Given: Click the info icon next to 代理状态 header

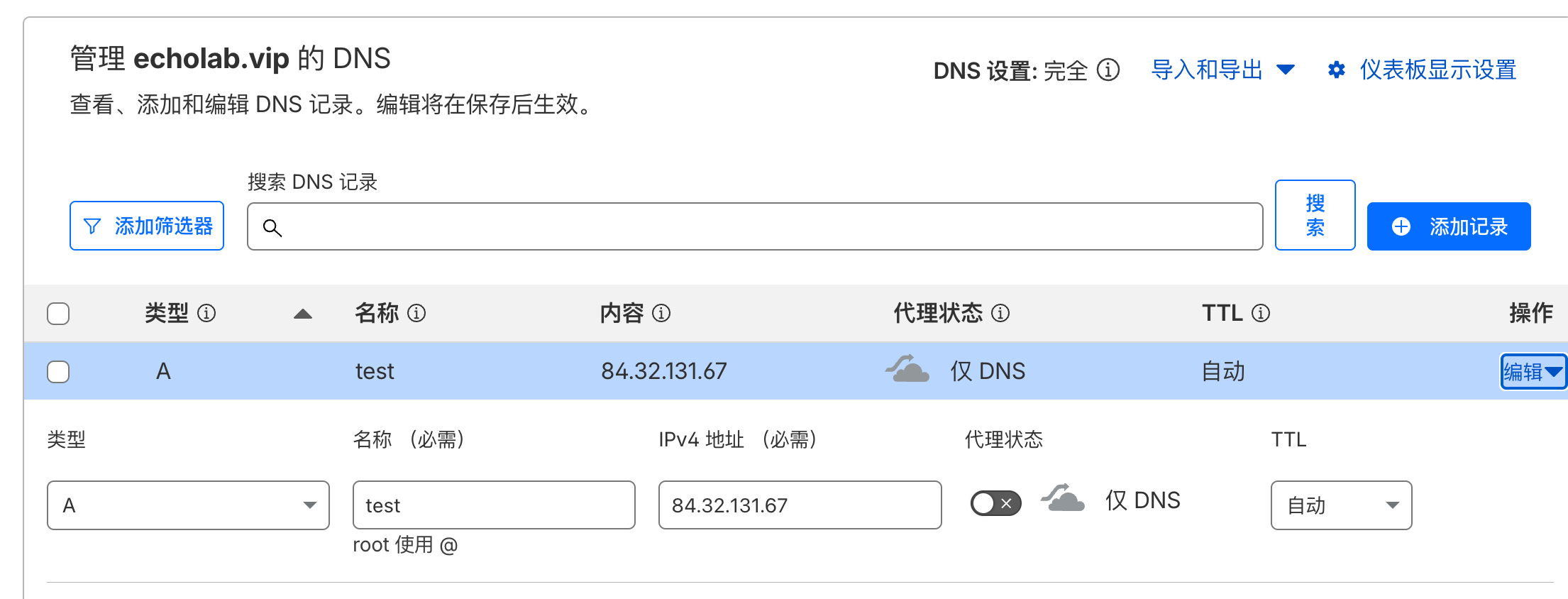Looking at the screenshot, I should 1000,313.
